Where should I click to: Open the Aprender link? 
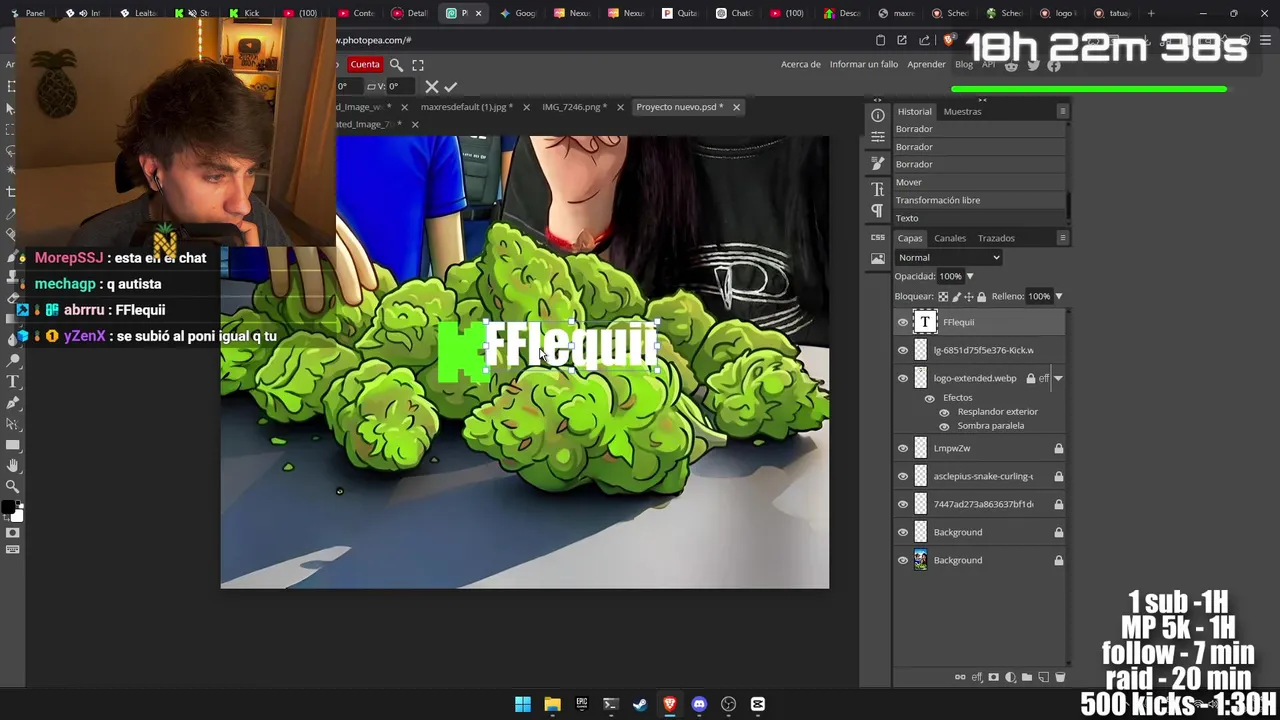926,64
